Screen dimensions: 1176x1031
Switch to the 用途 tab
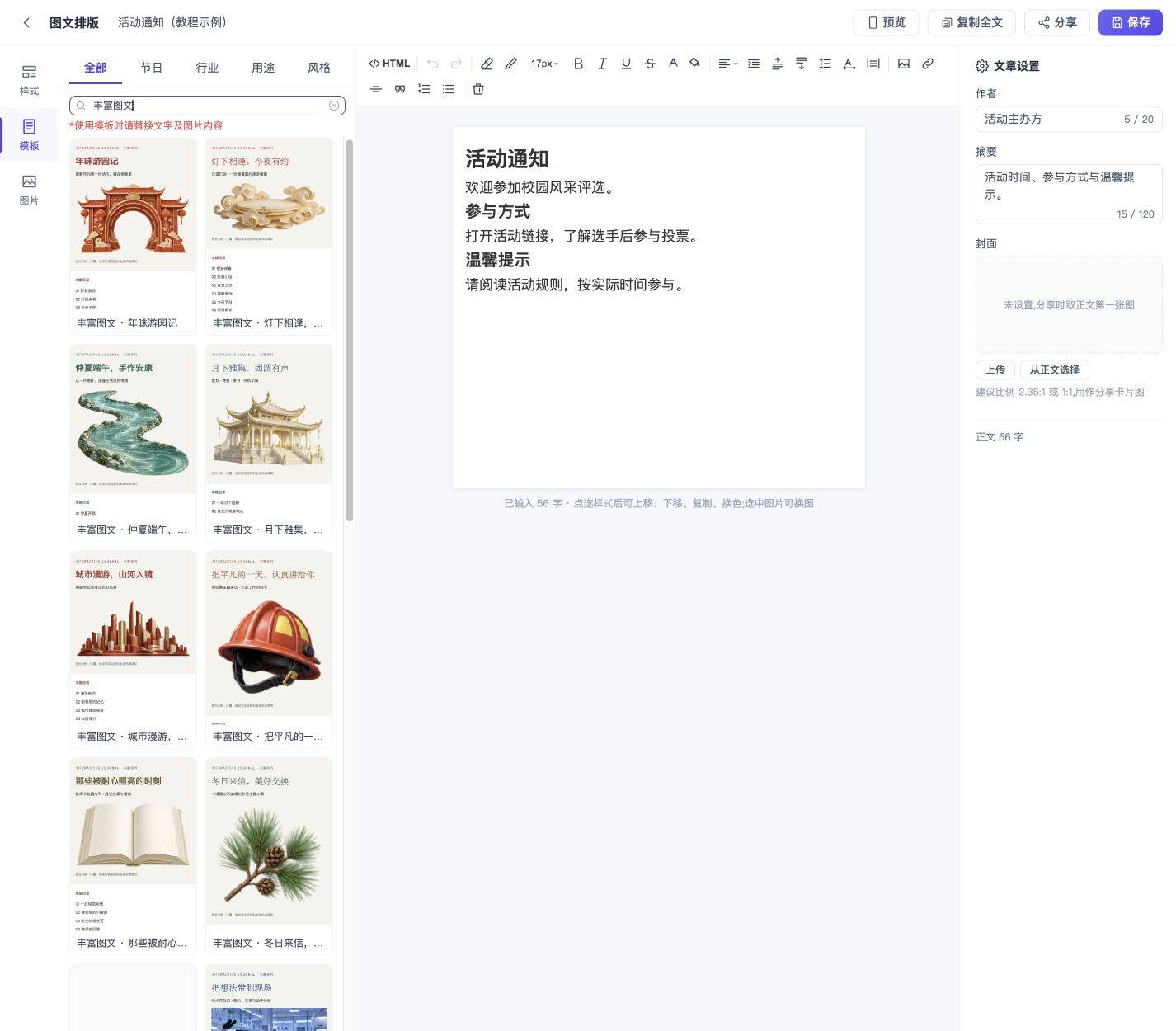coord(263,68)
